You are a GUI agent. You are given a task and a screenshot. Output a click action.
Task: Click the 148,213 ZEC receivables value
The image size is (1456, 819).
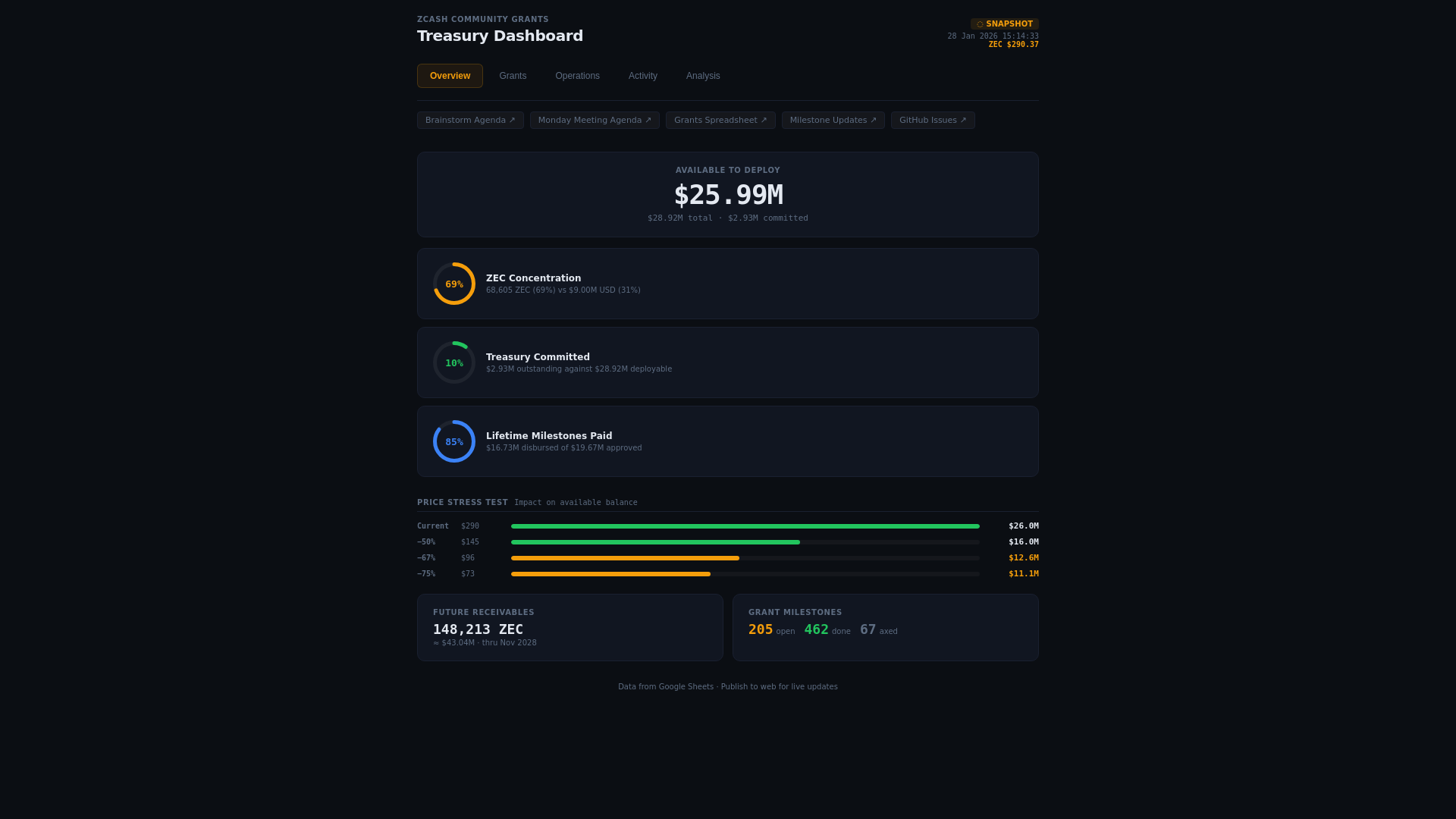coord(478,629)
